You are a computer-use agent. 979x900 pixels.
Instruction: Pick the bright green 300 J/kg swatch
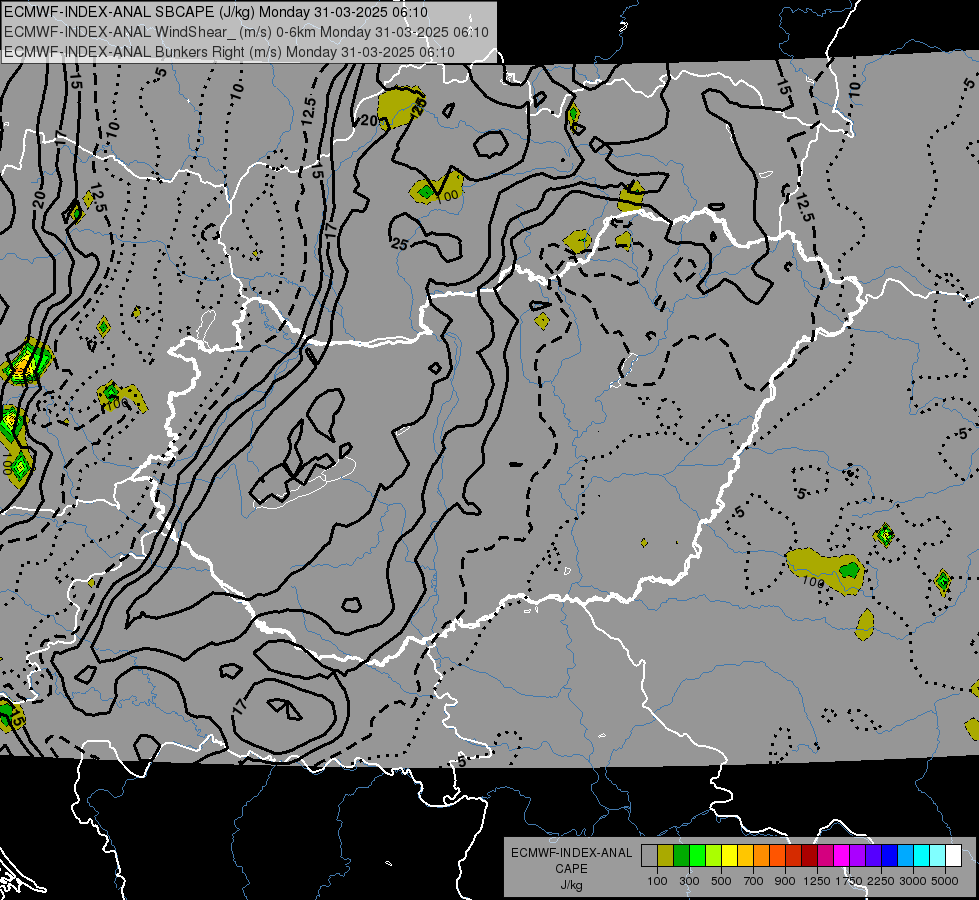click(x=697, y=855)
